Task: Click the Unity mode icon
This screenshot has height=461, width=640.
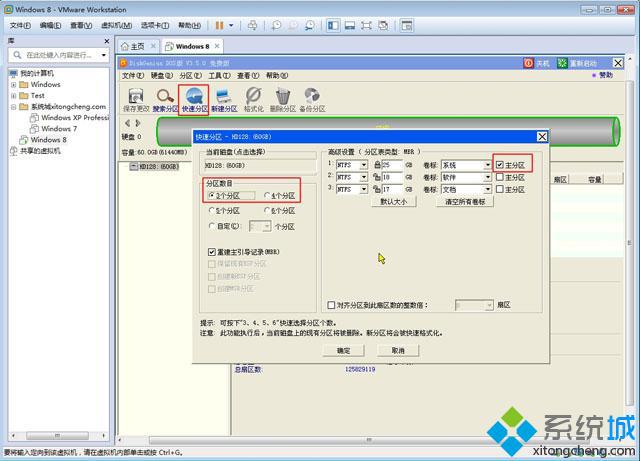Action: point(383,25)
